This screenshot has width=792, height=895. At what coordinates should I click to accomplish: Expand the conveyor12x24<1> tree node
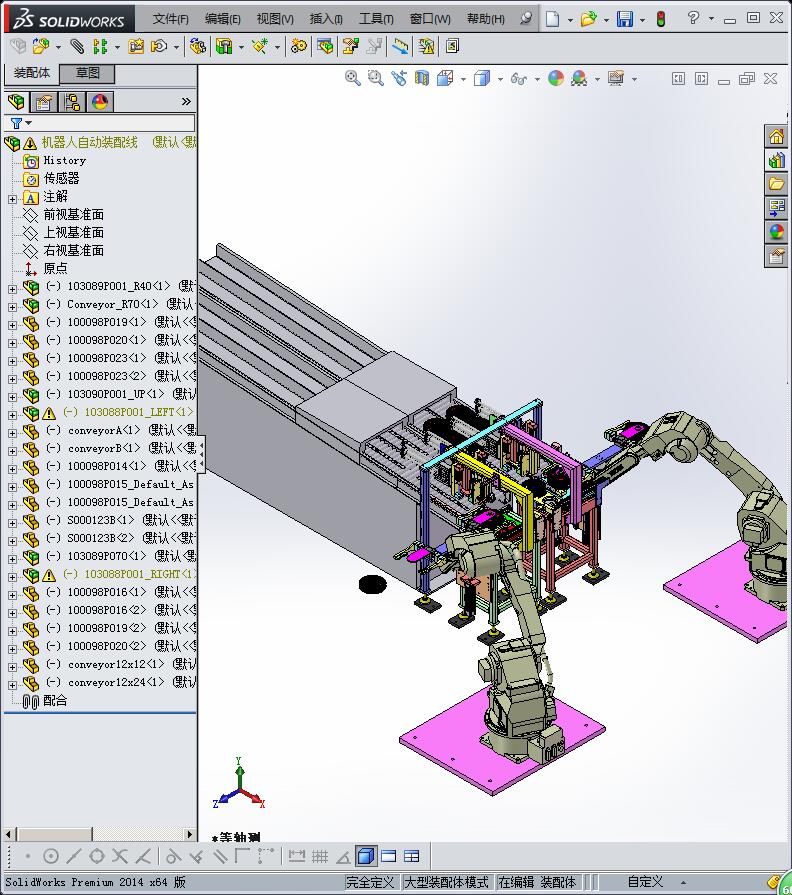pyautogui.click(x=13, y=685)
